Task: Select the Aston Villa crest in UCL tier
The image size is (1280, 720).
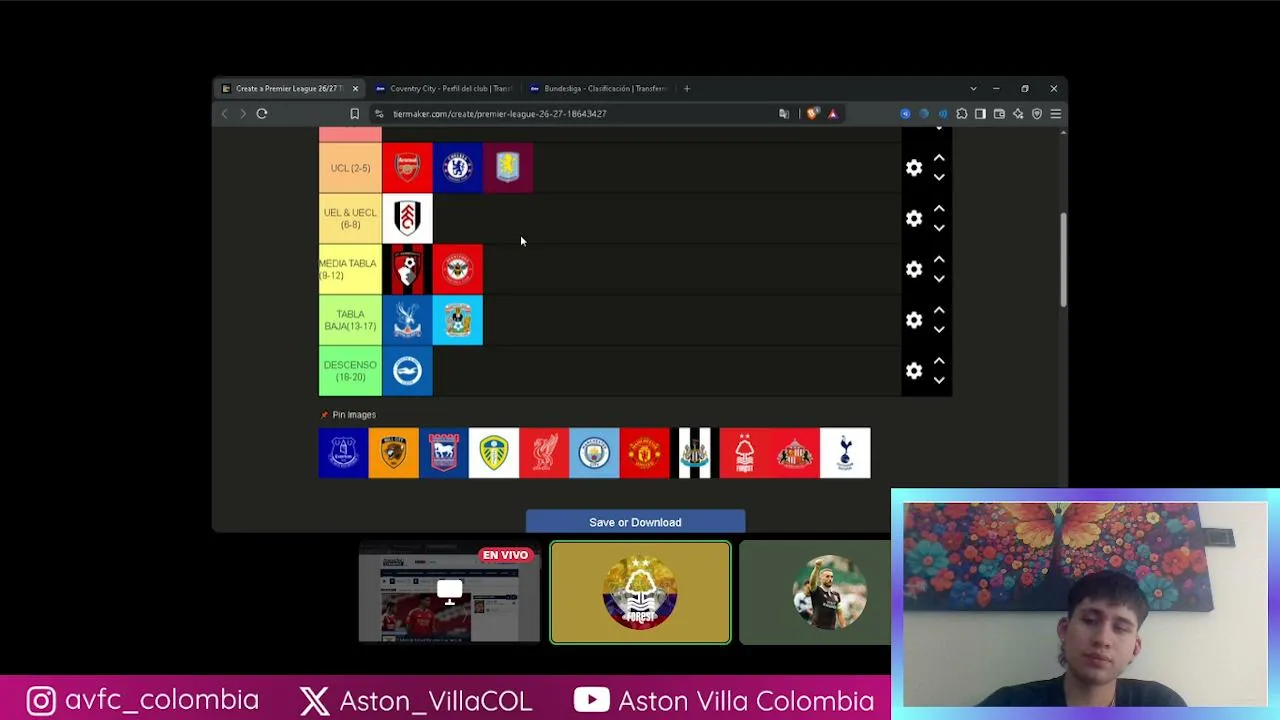Action: [508, 168]
